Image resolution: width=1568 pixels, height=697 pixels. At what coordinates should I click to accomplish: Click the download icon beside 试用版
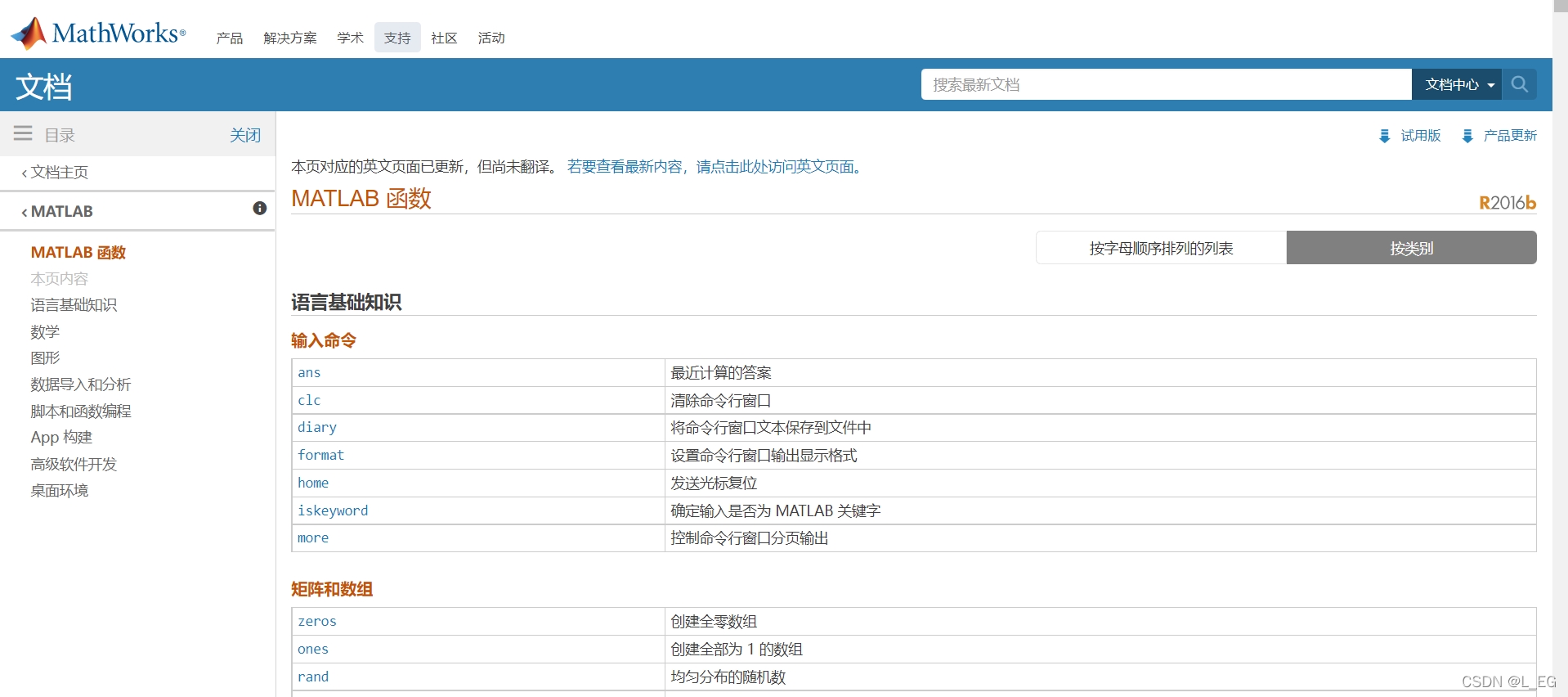1385,136
